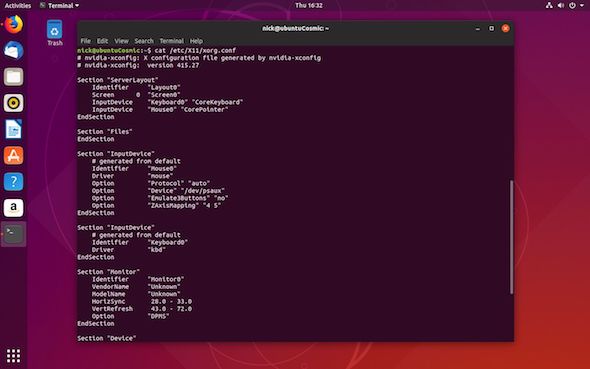Select the Trash desktop icon
Viewport: 590px width, 369px height.
[55, 33]
